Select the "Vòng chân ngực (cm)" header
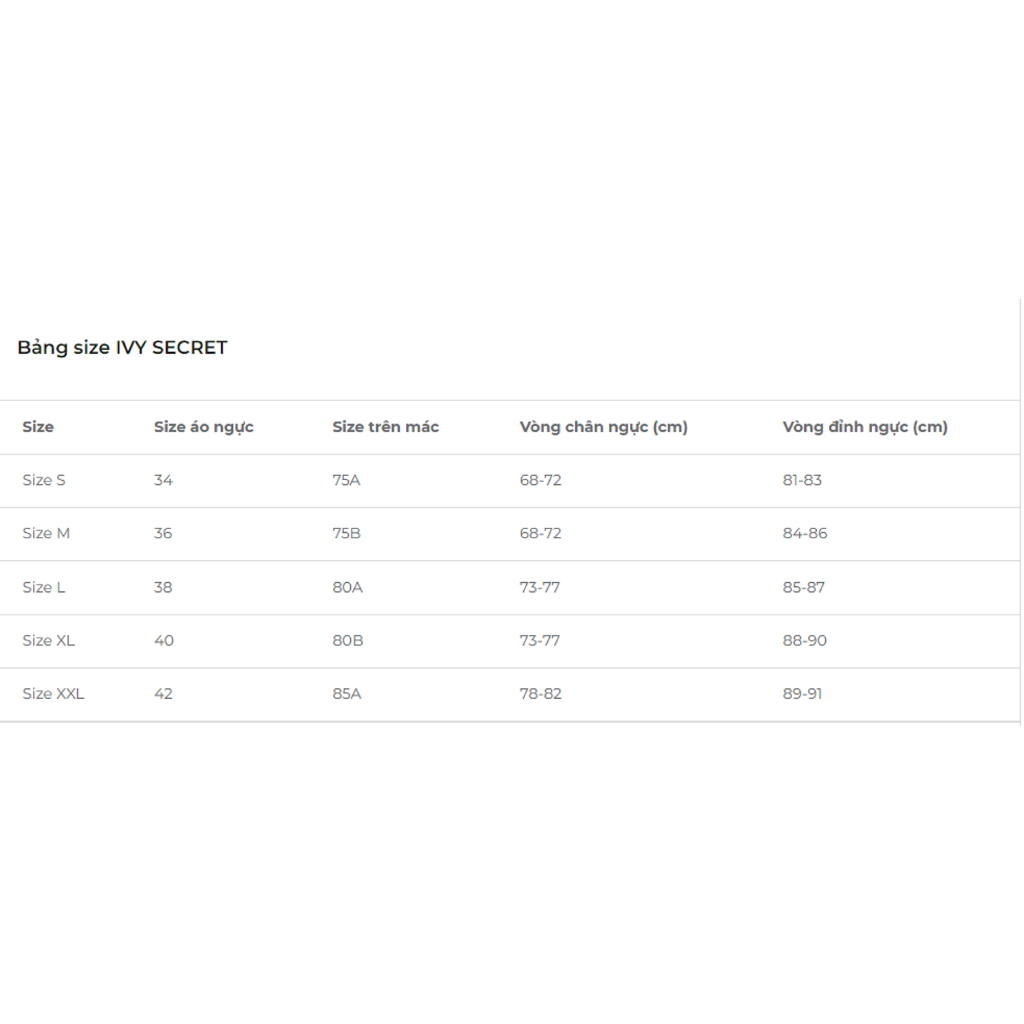The width and height of the screenshot is (1024, 1024). pyautogui.click(x=604, y=427)
